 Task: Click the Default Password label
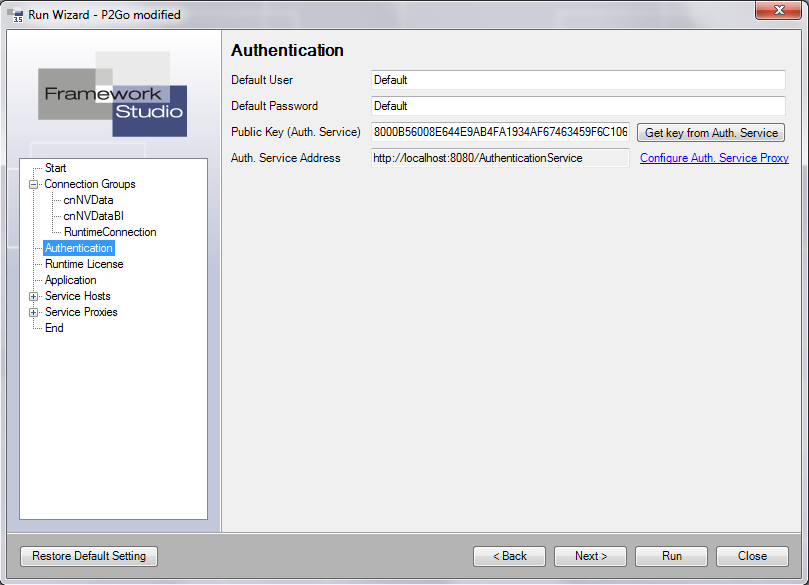click(274, 106)
